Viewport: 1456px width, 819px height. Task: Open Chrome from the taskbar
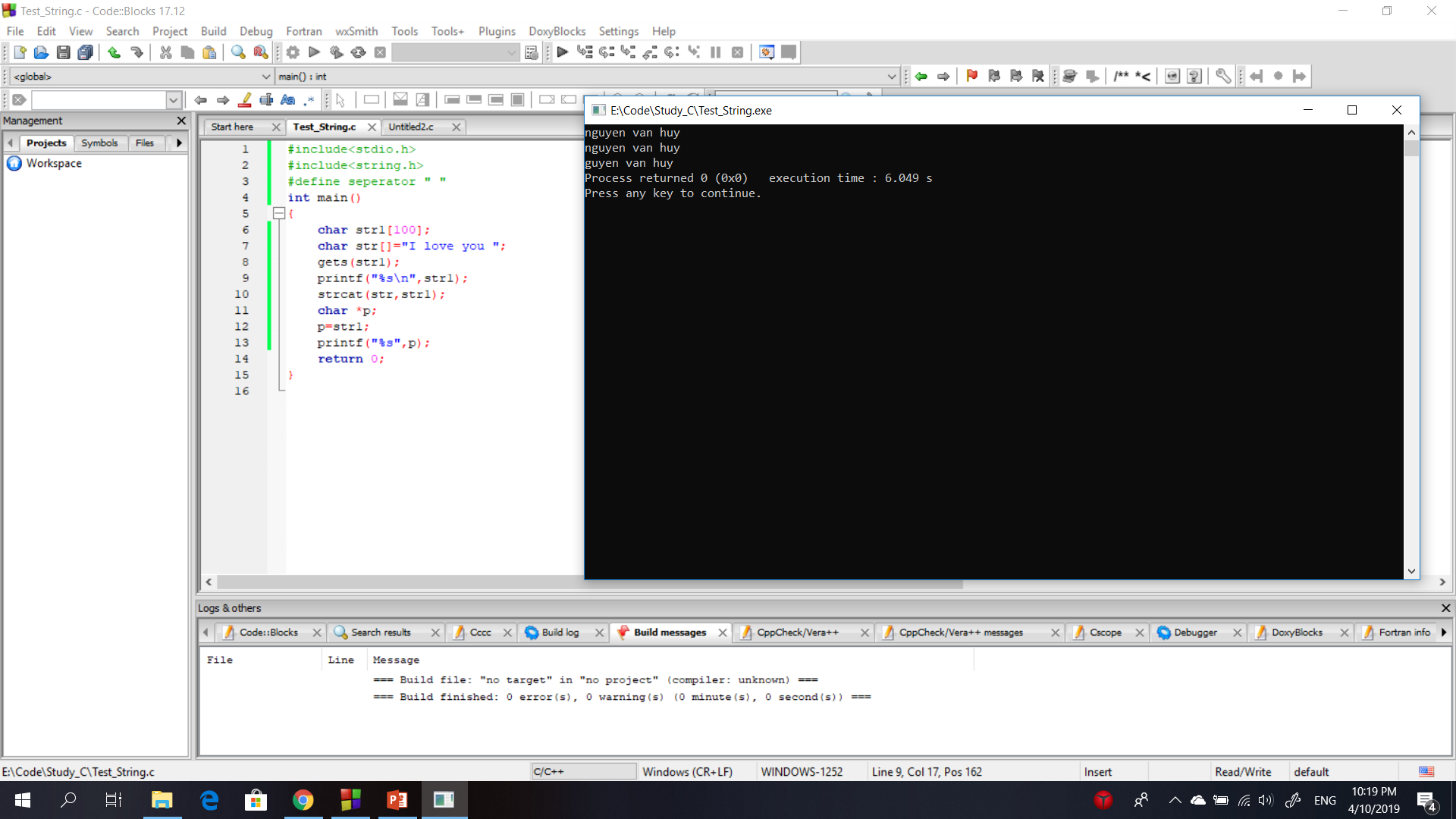(303, 800)
